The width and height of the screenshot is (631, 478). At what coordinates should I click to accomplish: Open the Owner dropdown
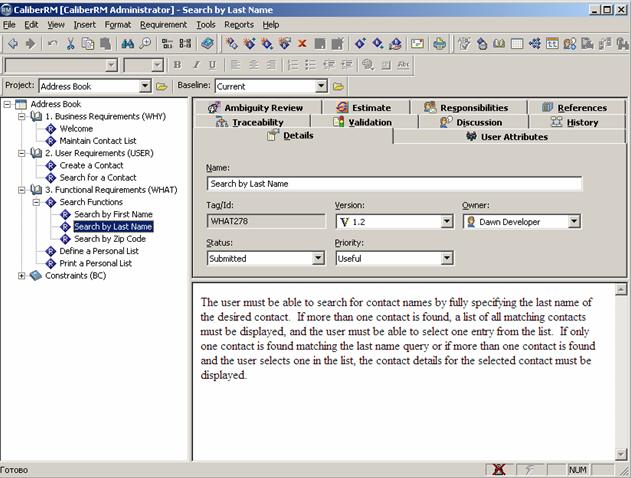pos(574,221)
